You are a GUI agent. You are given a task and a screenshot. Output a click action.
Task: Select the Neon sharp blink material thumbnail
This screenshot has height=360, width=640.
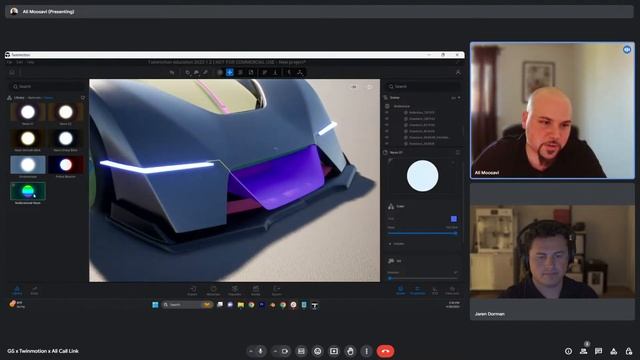[x=65, y=138]
